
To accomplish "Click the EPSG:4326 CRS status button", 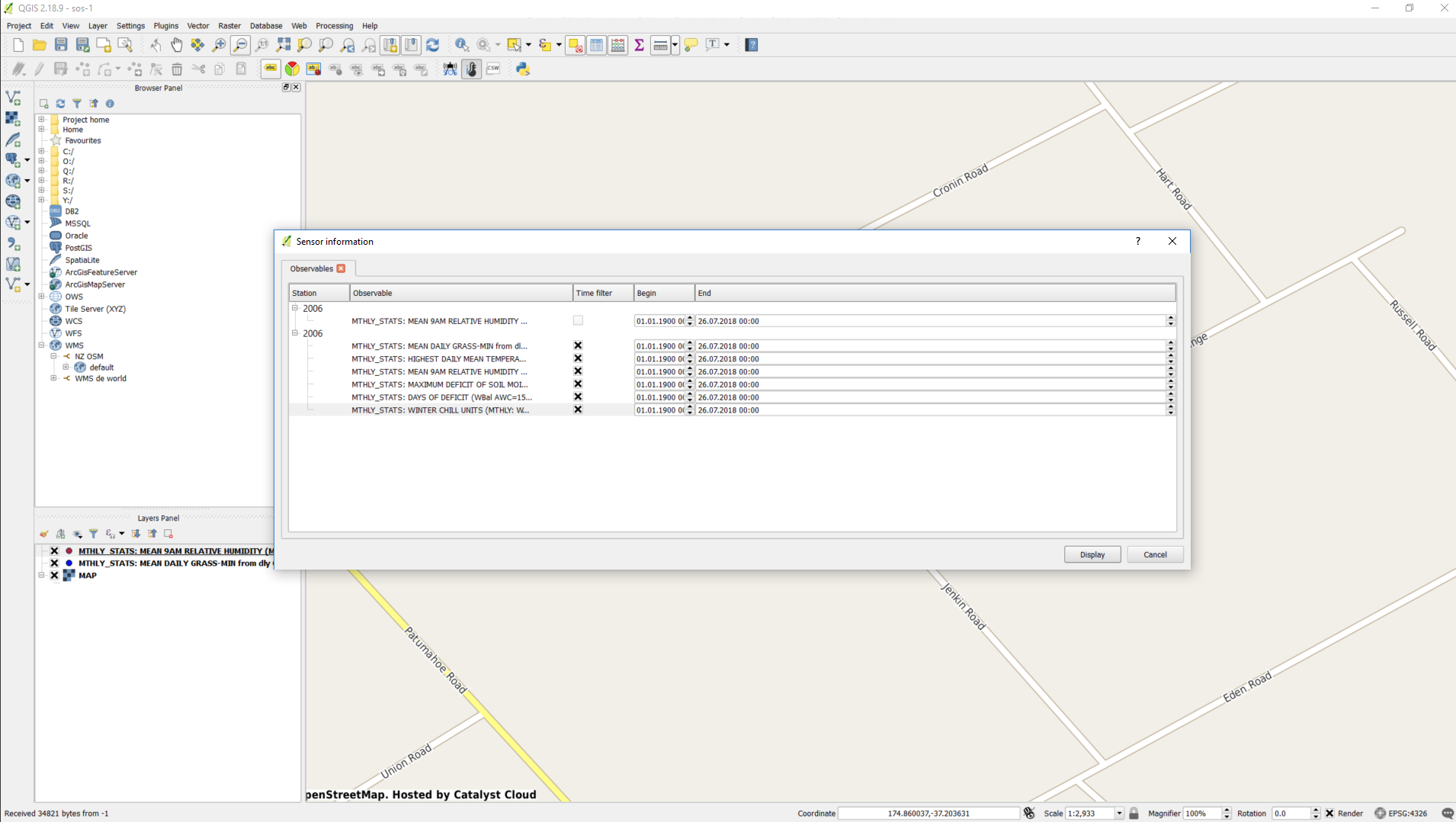I will (x=1401, y=814).
